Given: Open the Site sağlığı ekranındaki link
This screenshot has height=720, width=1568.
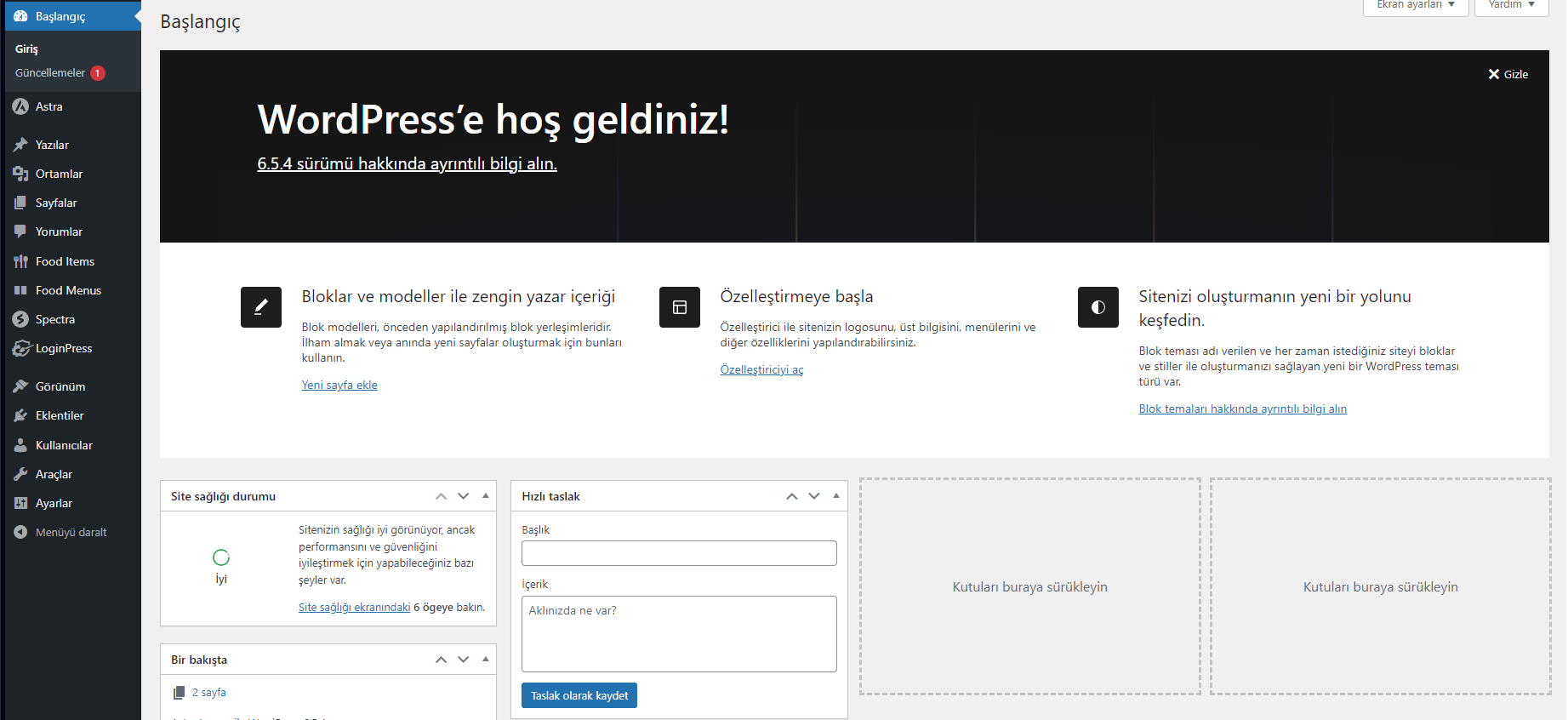Looking at the screenshot, I should click(354, 607).
